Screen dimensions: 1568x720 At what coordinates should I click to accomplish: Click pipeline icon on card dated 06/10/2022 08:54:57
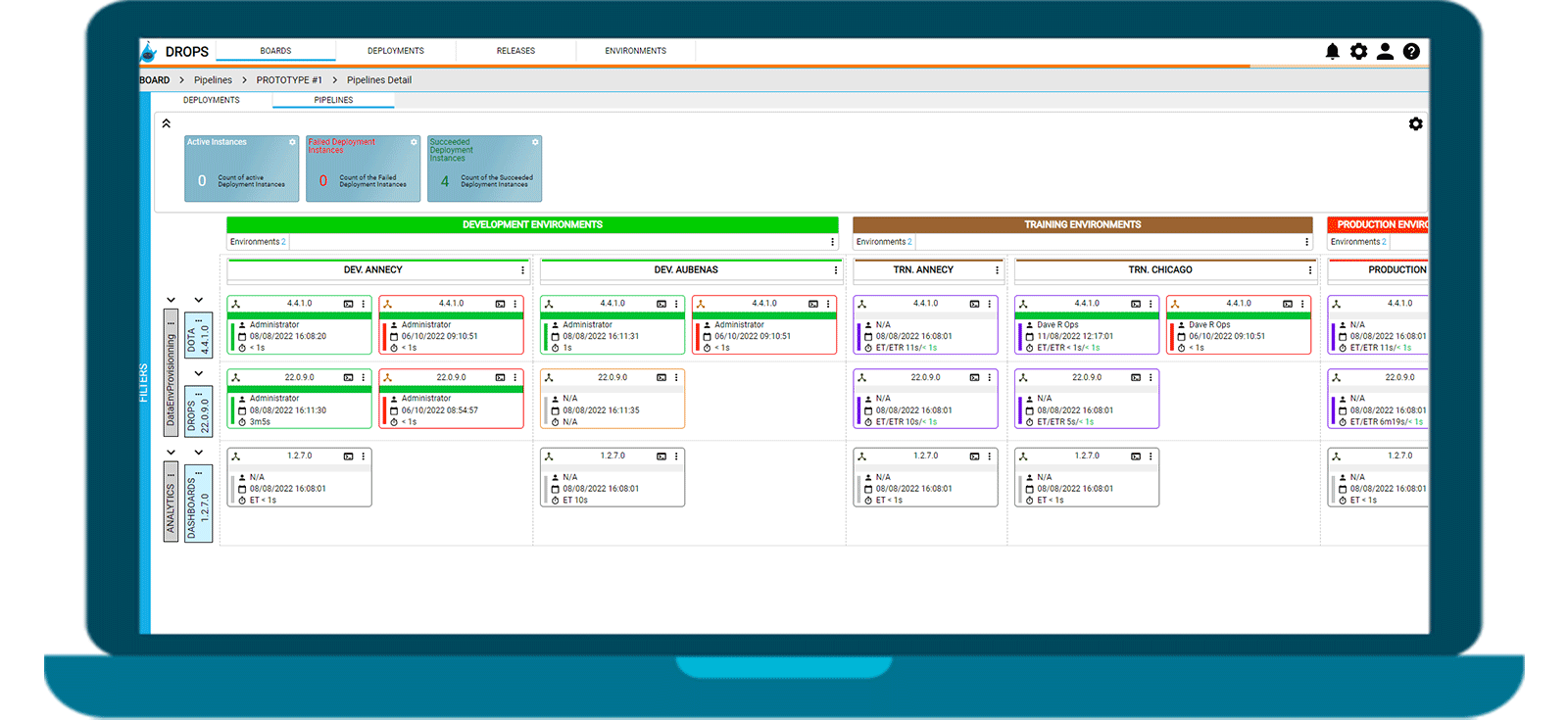388,377
